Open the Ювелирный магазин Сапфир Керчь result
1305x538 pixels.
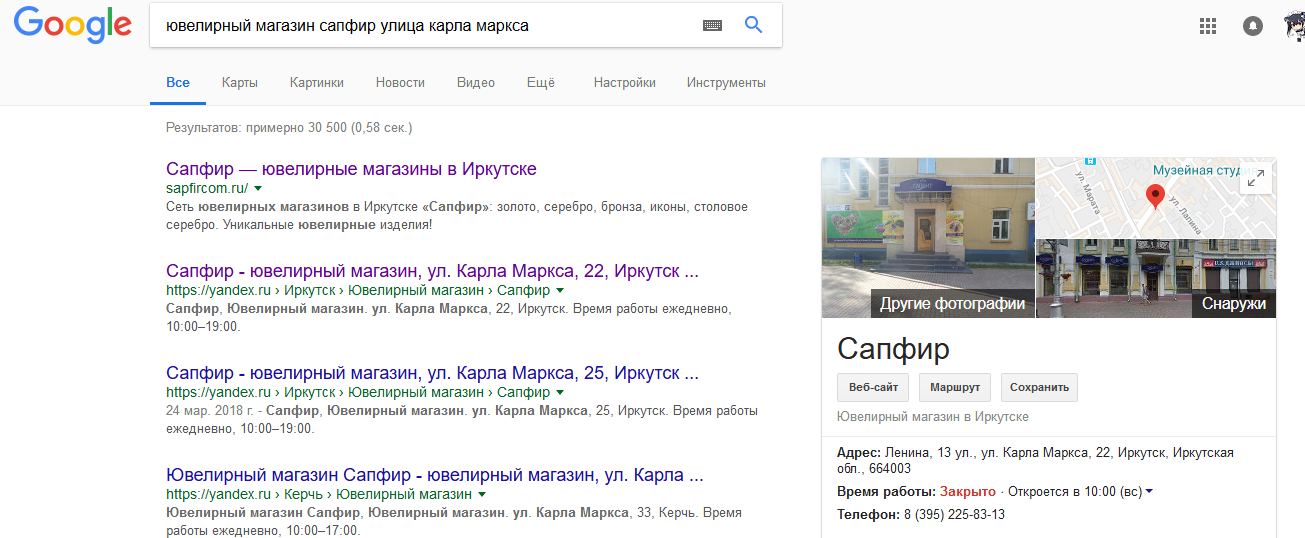[435, 475]
